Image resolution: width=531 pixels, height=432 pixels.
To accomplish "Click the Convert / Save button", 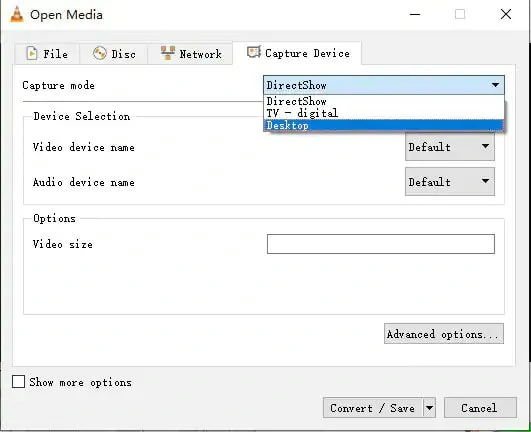I will coord(373,408).
